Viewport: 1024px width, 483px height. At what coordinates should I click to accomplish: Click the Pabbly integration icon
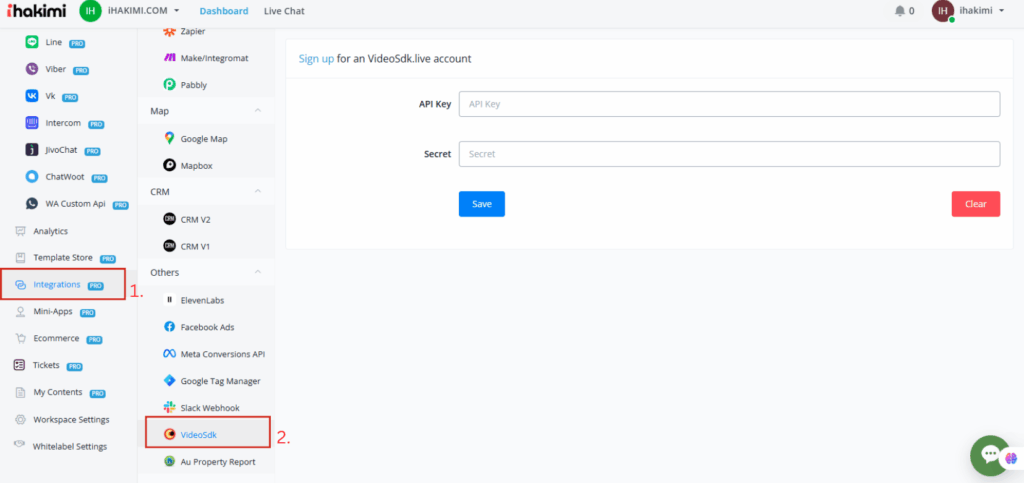(x=169, y=85)
